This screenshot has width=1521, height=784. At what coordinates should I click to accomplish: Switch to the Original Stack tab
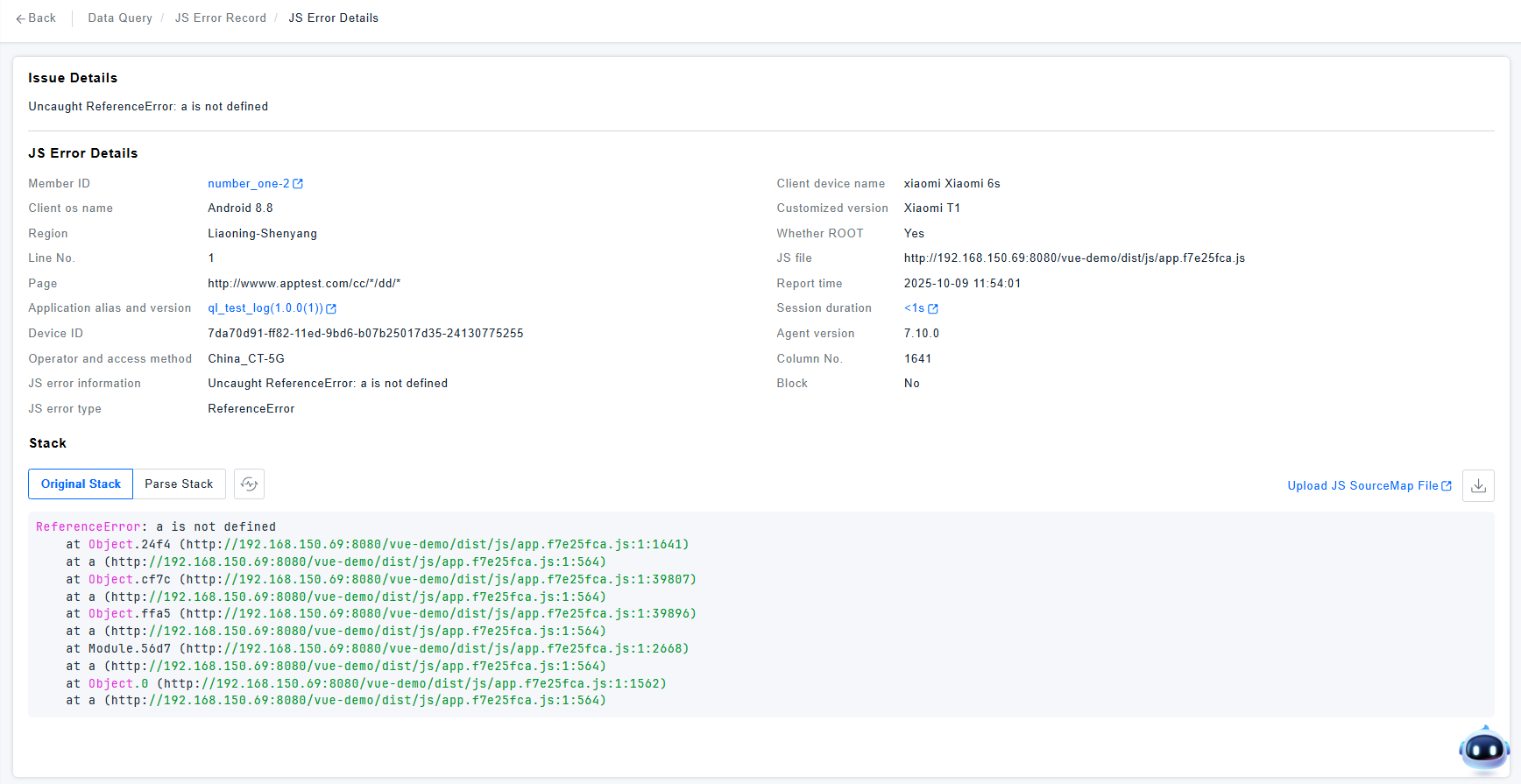81,484
